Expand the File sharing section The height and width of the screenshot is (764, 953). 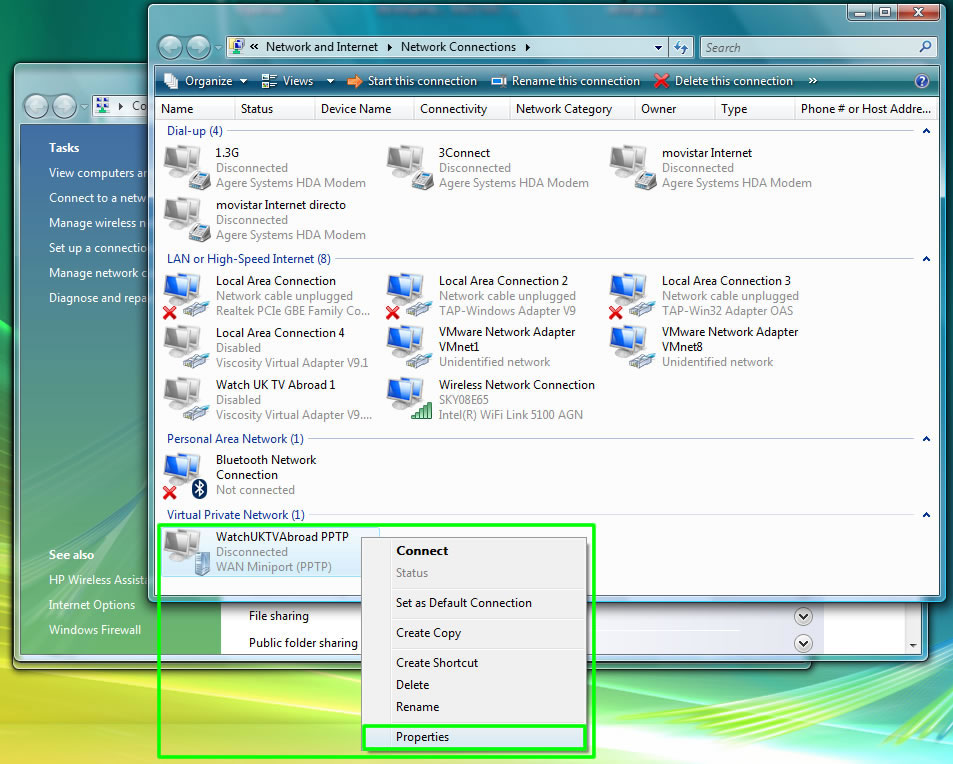[803, 617]
